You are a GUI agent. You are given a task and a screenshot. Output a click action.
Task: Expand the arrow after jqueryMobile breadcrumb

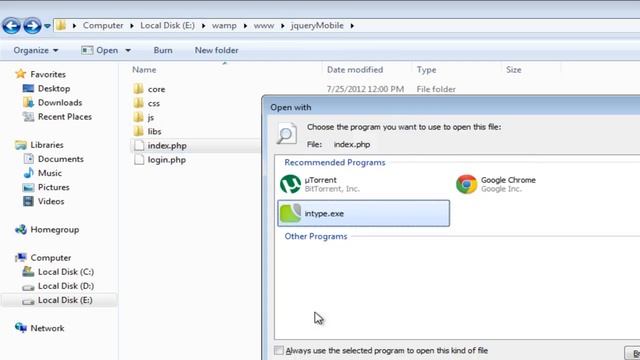[x=352, y=26]
